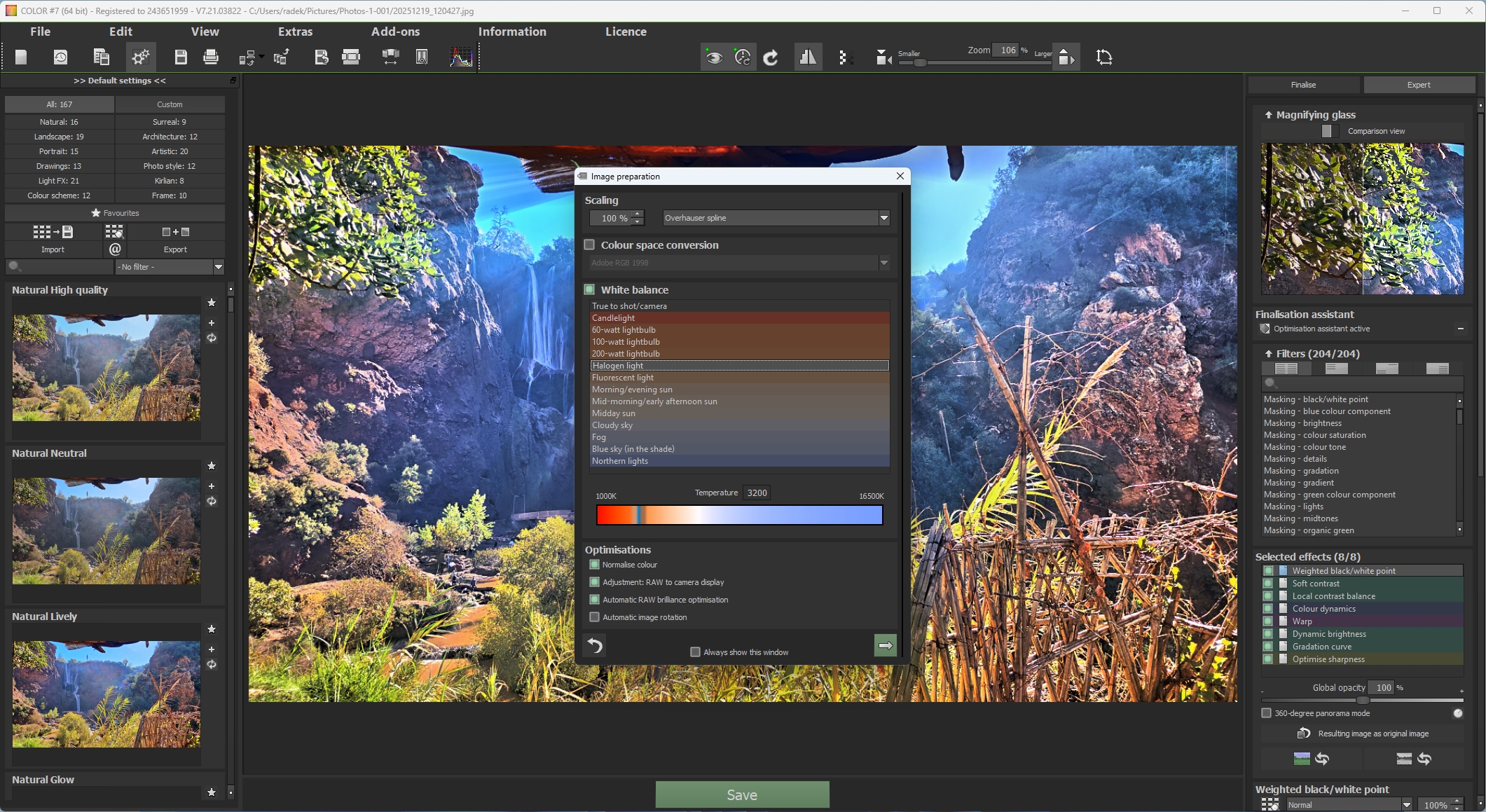Viewport: 1486px width, 812px height.
Task: Open the Add-ons menu
Action: pos(395,32)
